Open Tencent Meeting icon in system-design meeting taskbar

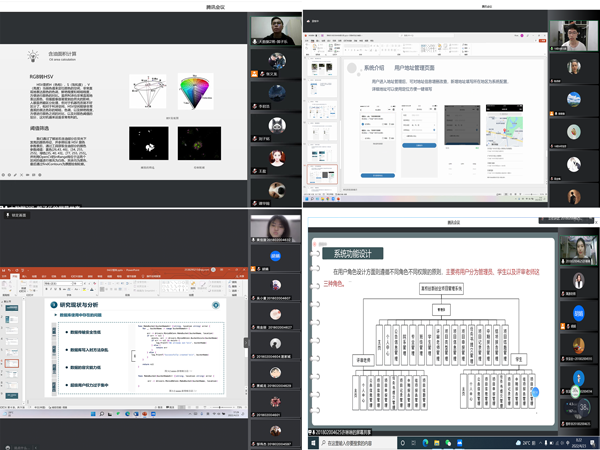point(460,443)
